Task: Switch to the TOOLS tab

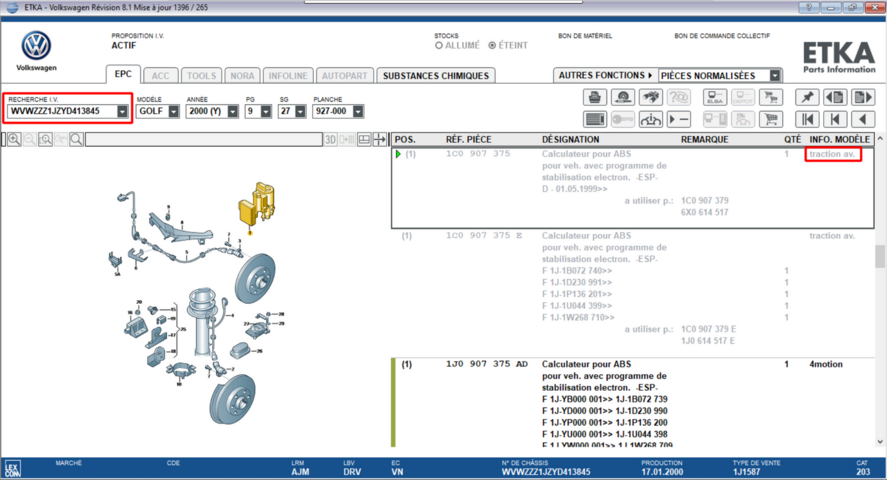Action: pyautogui.click(x=201, y=76)
